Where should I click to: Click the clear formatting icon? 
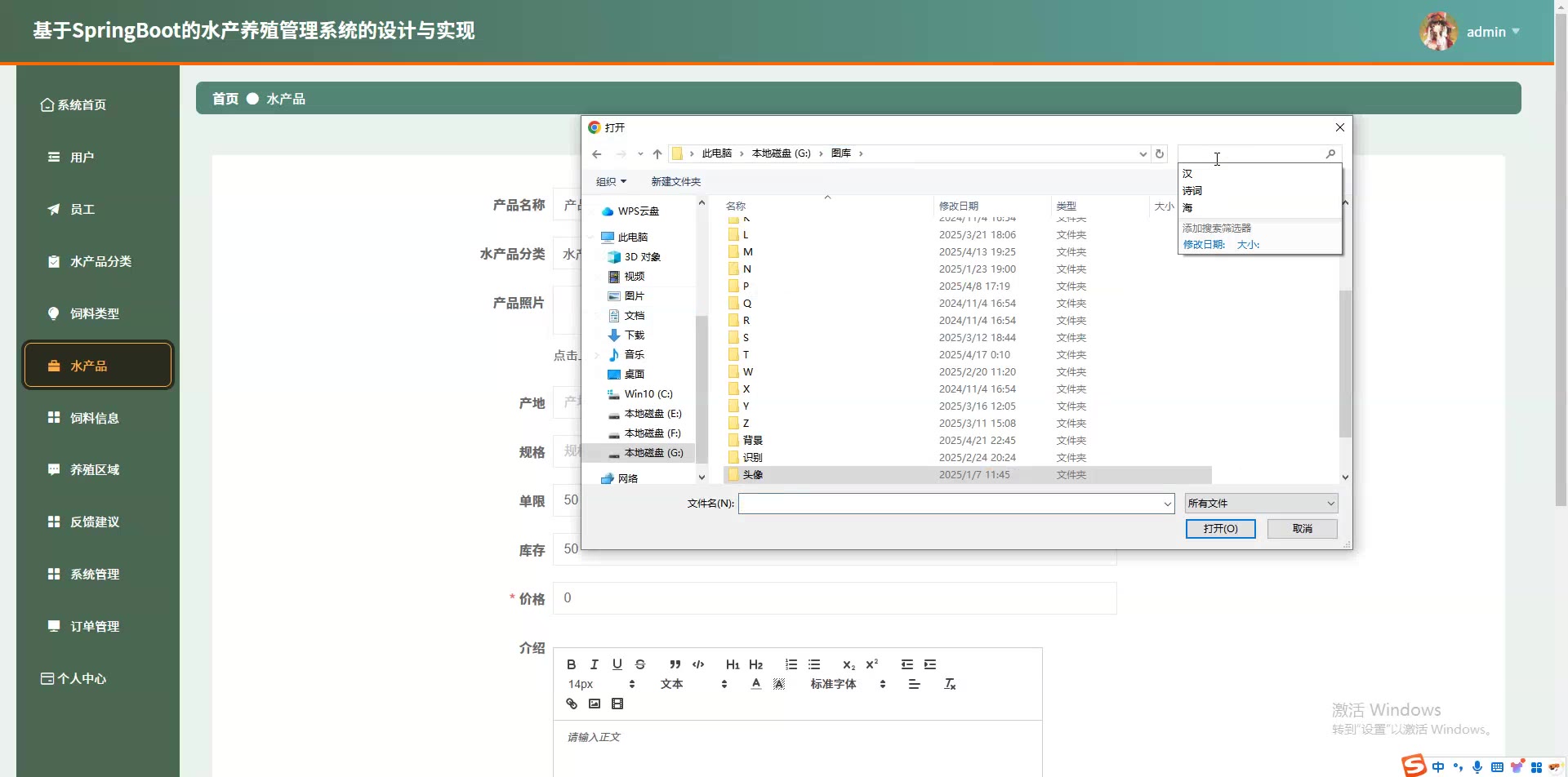pyautogui.click(x=950, y=684)
